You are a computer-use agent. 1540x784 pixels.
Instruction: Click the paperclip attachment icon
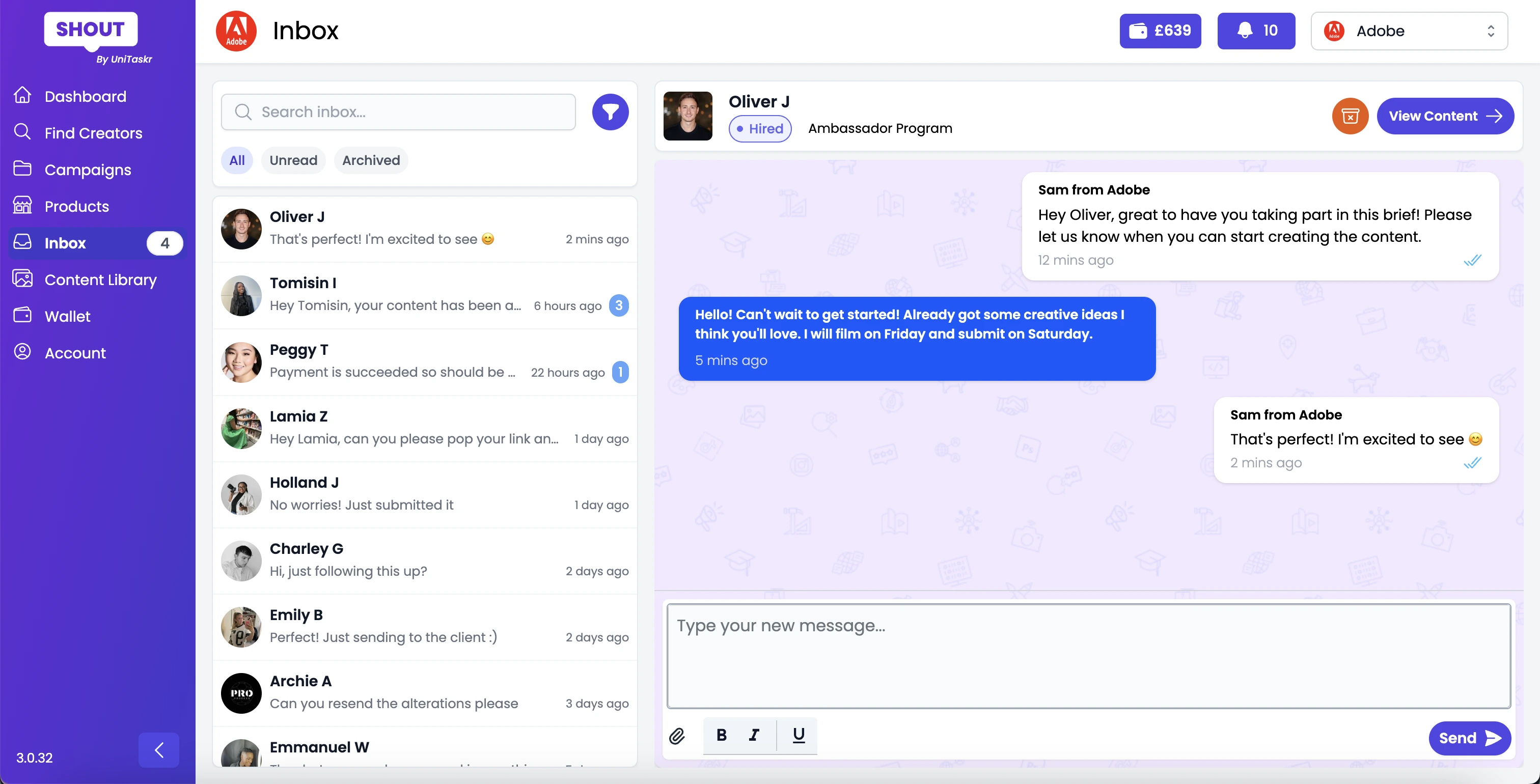[x=677, y=736]
